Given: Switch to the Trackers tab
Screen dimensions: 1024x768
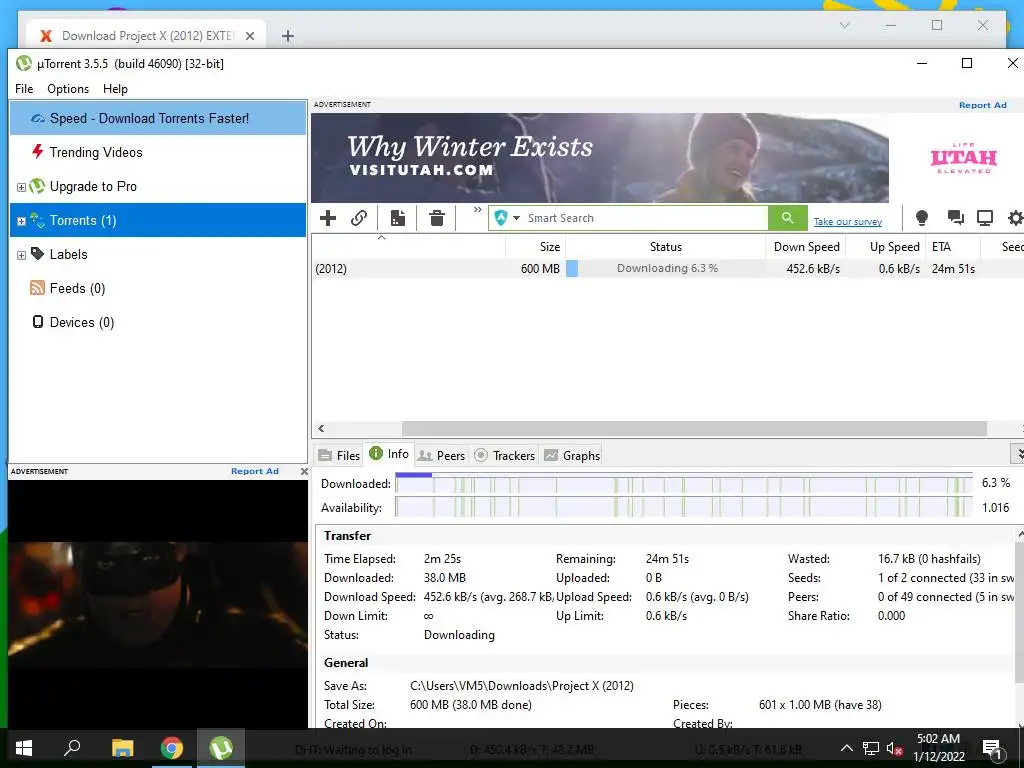Looking at the screenshot, I should pos(505,455).
